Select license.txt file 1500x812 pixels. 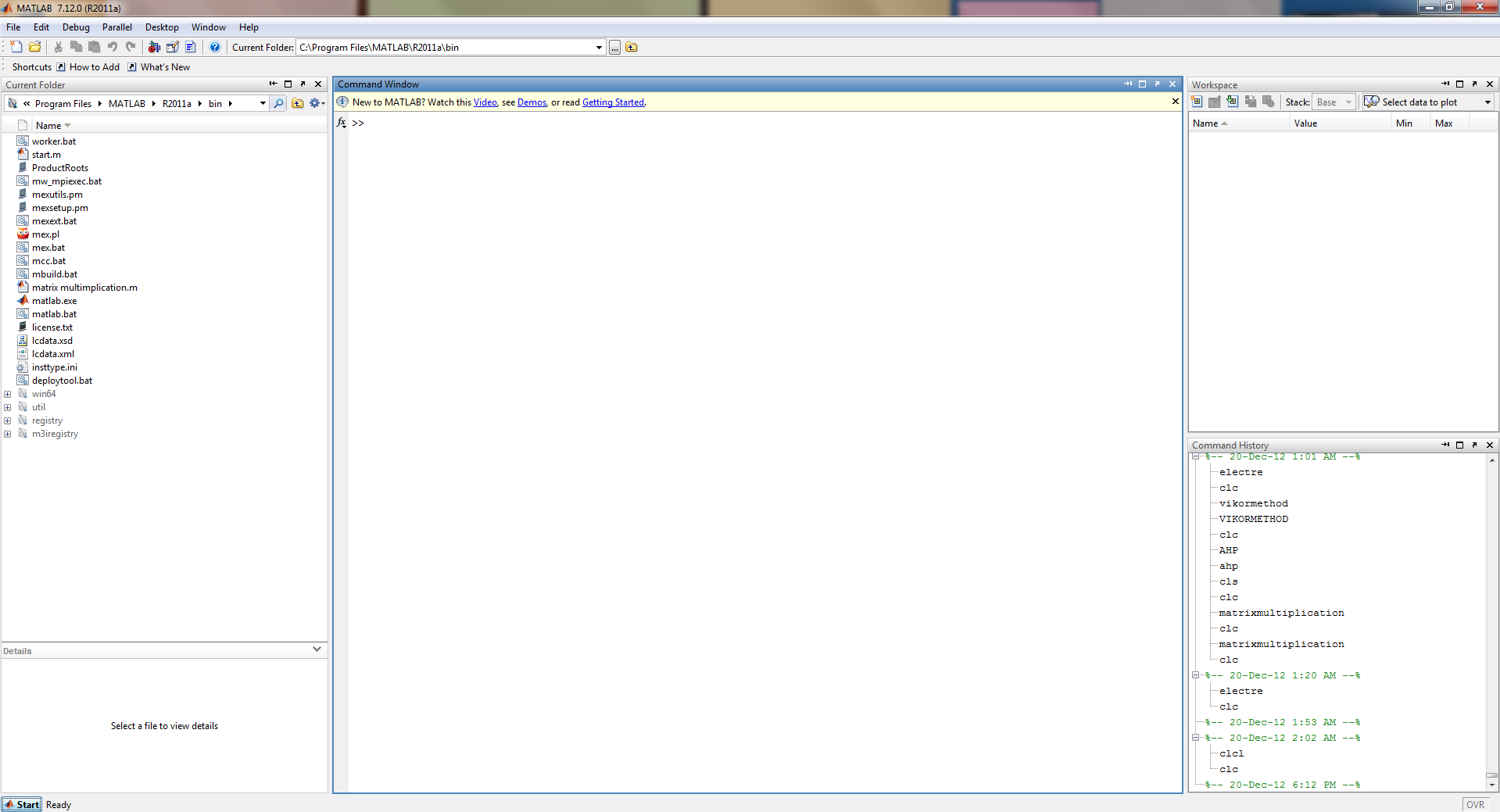52,327
